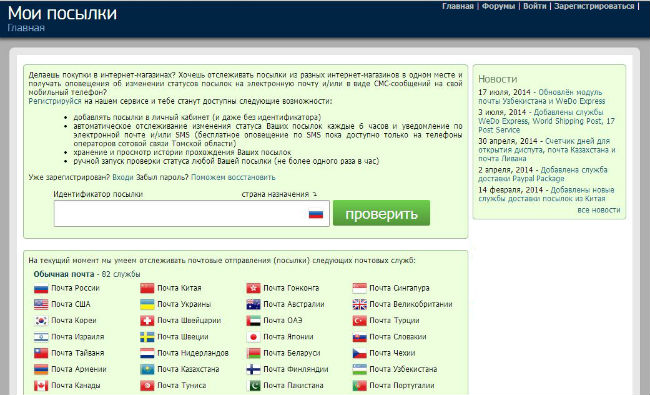Viewport: 650px width, 395px height.
Task: Open the Почта России link
Action: coord(75,288)
